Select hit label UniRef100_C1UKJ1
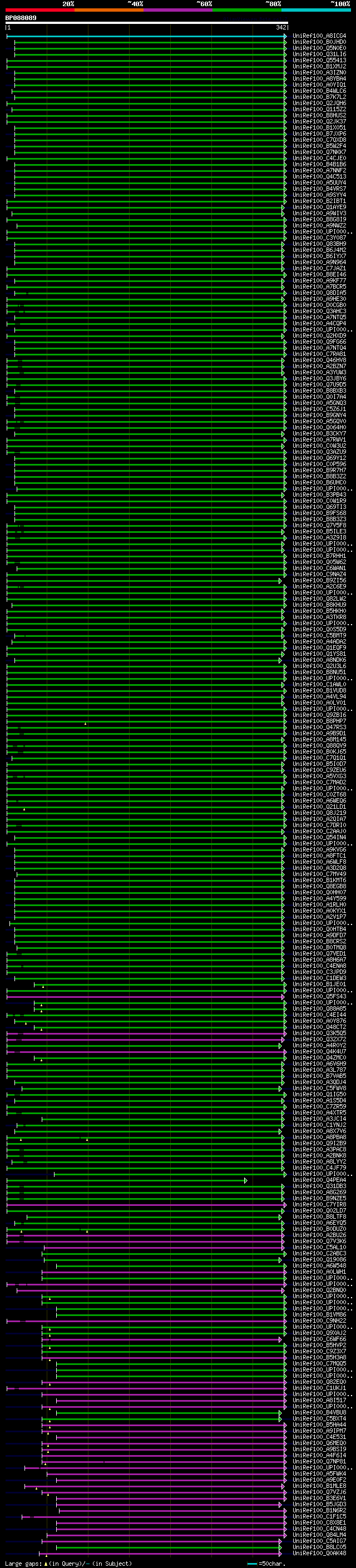 tap(319, 1388)
